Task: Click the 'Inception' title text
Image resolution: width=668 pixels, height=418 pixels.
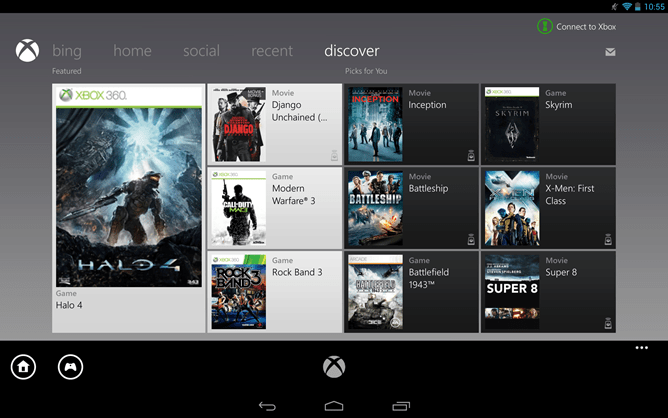Action: click(x=427, y=105)
